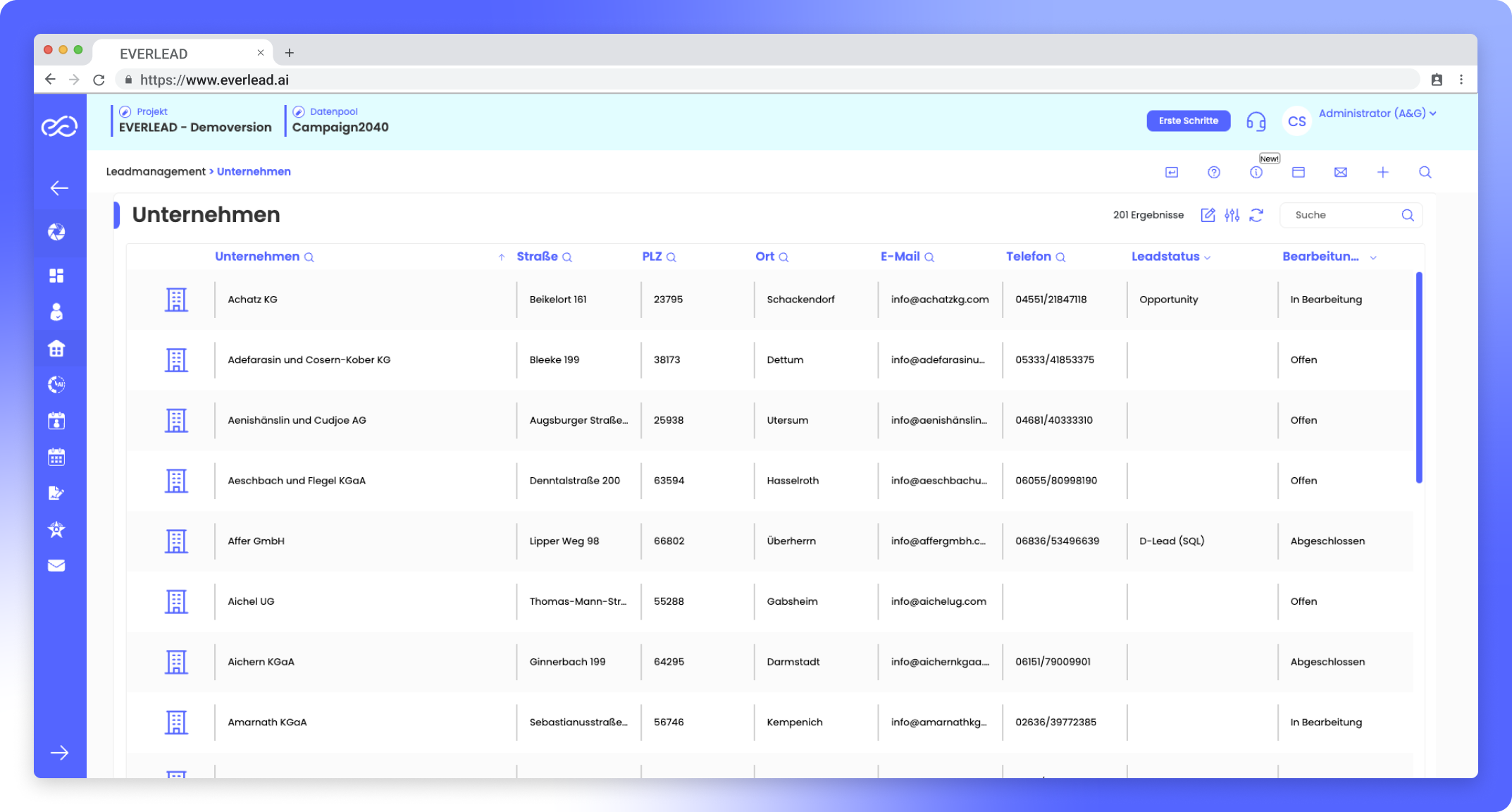Click the Erste Schritte button
The height and width of the screenshot is (812, 1512).
[x=1188, y=121]
